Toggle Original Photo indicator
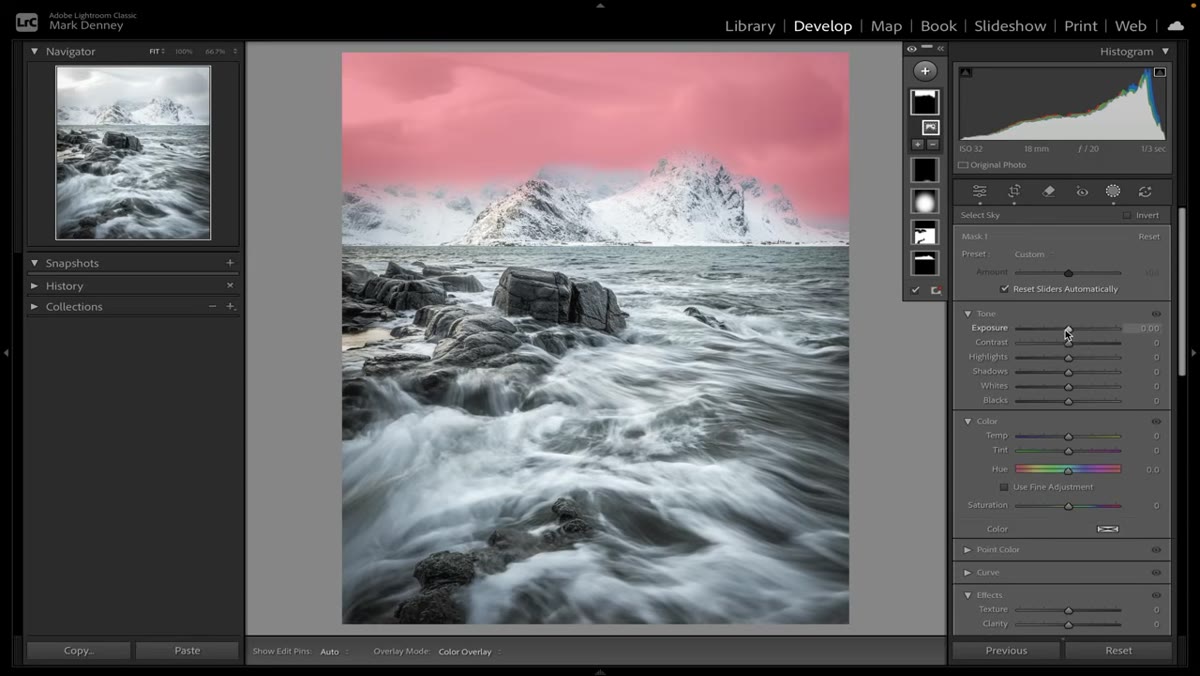The width and height of the screenshot is (1200, 676). (x=962, y=165)
